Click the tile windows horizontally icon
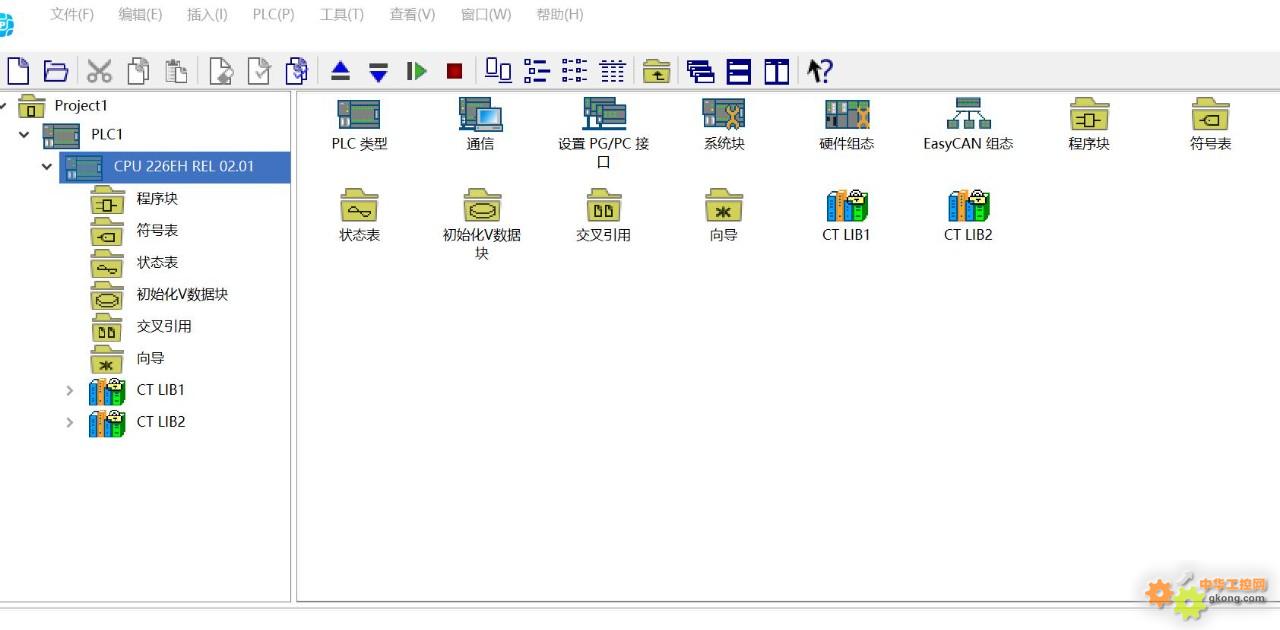This screenshot has width=1280, height=630. tap(739, 71)
